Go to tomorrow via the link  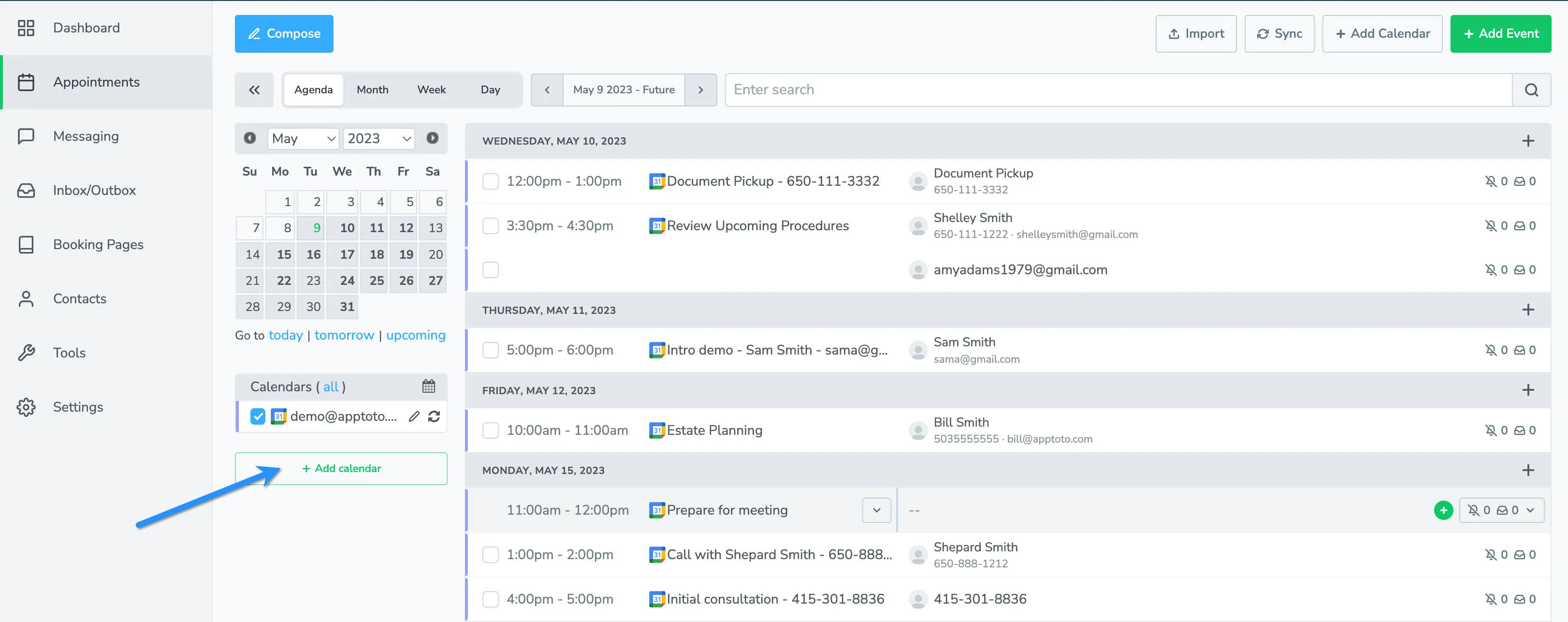coord(344,334)
